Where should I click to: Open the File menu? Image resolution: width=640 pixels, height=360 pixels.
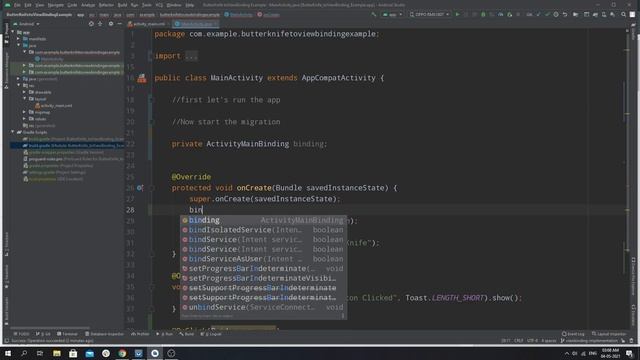[17, 5]
